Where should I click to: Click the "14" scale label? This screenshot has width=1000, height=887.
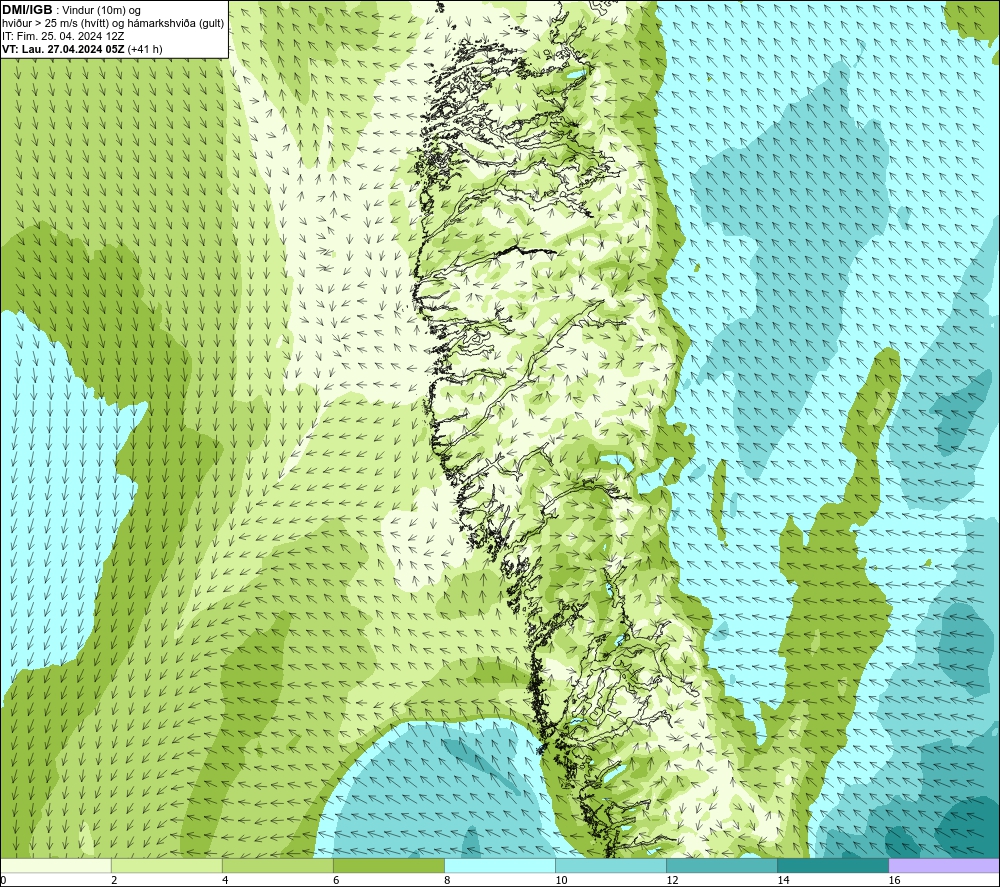point(783,880)
